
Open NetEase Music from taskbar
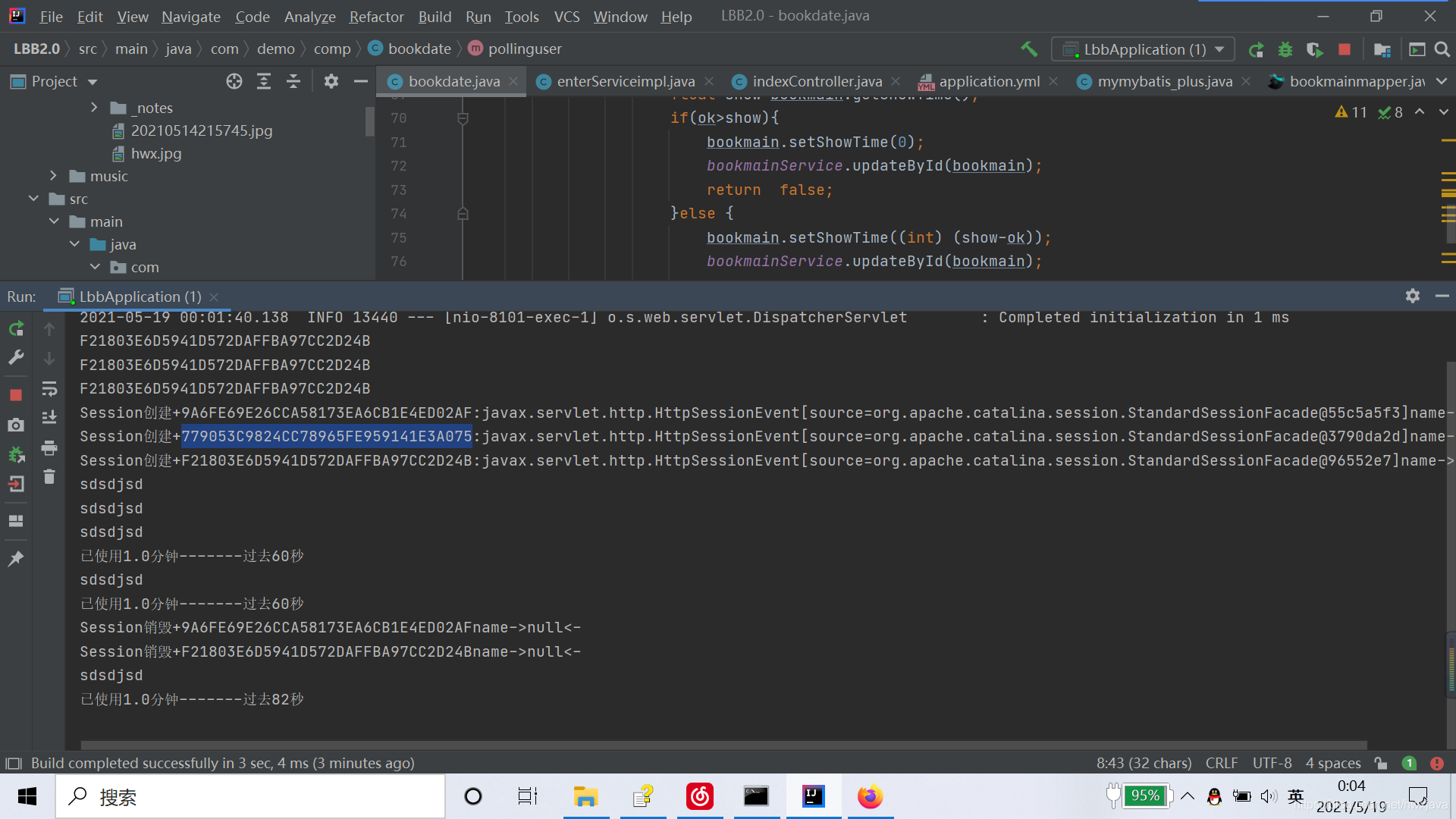click(x=699, y=796)
